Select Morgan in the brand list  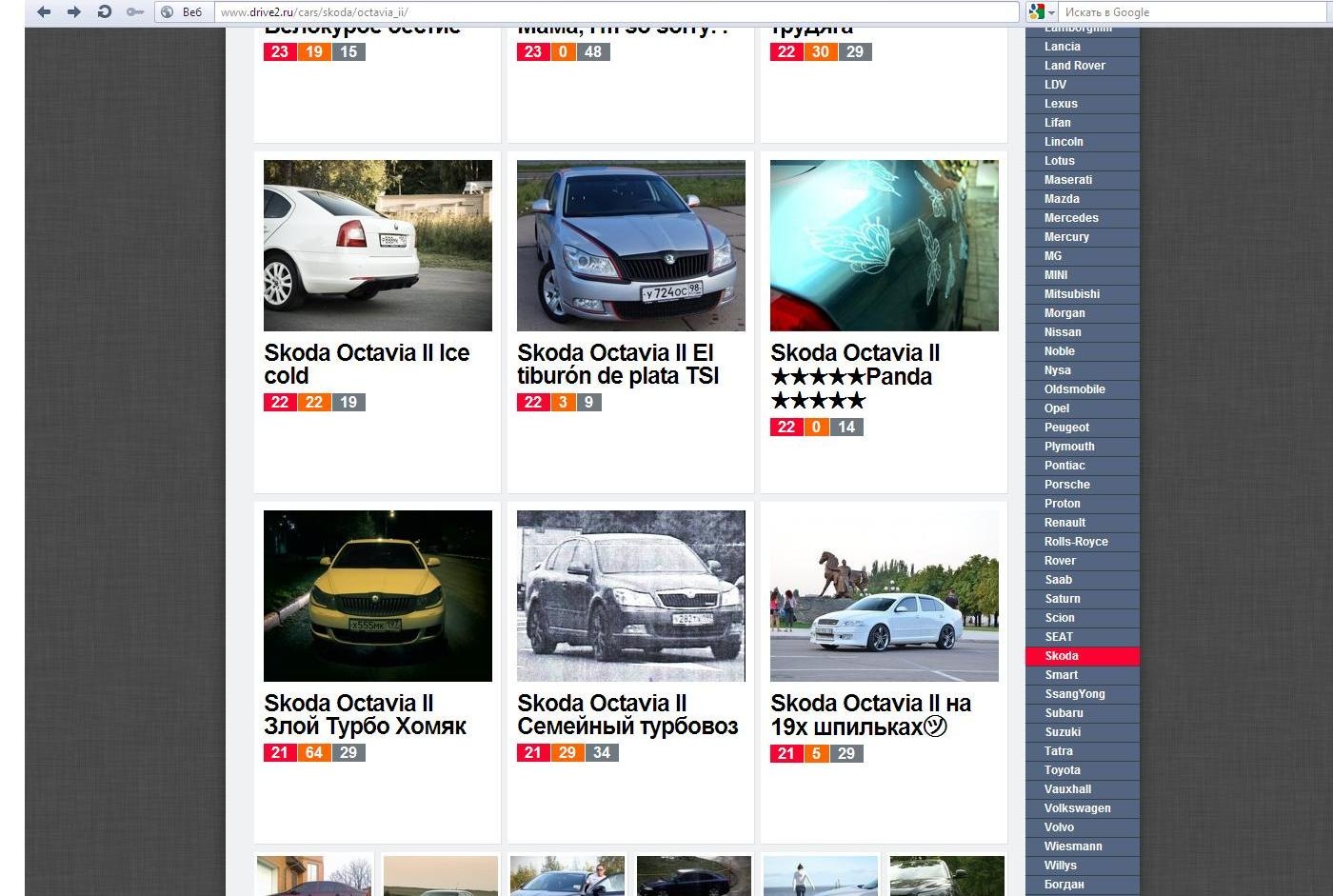point(1083,313)
